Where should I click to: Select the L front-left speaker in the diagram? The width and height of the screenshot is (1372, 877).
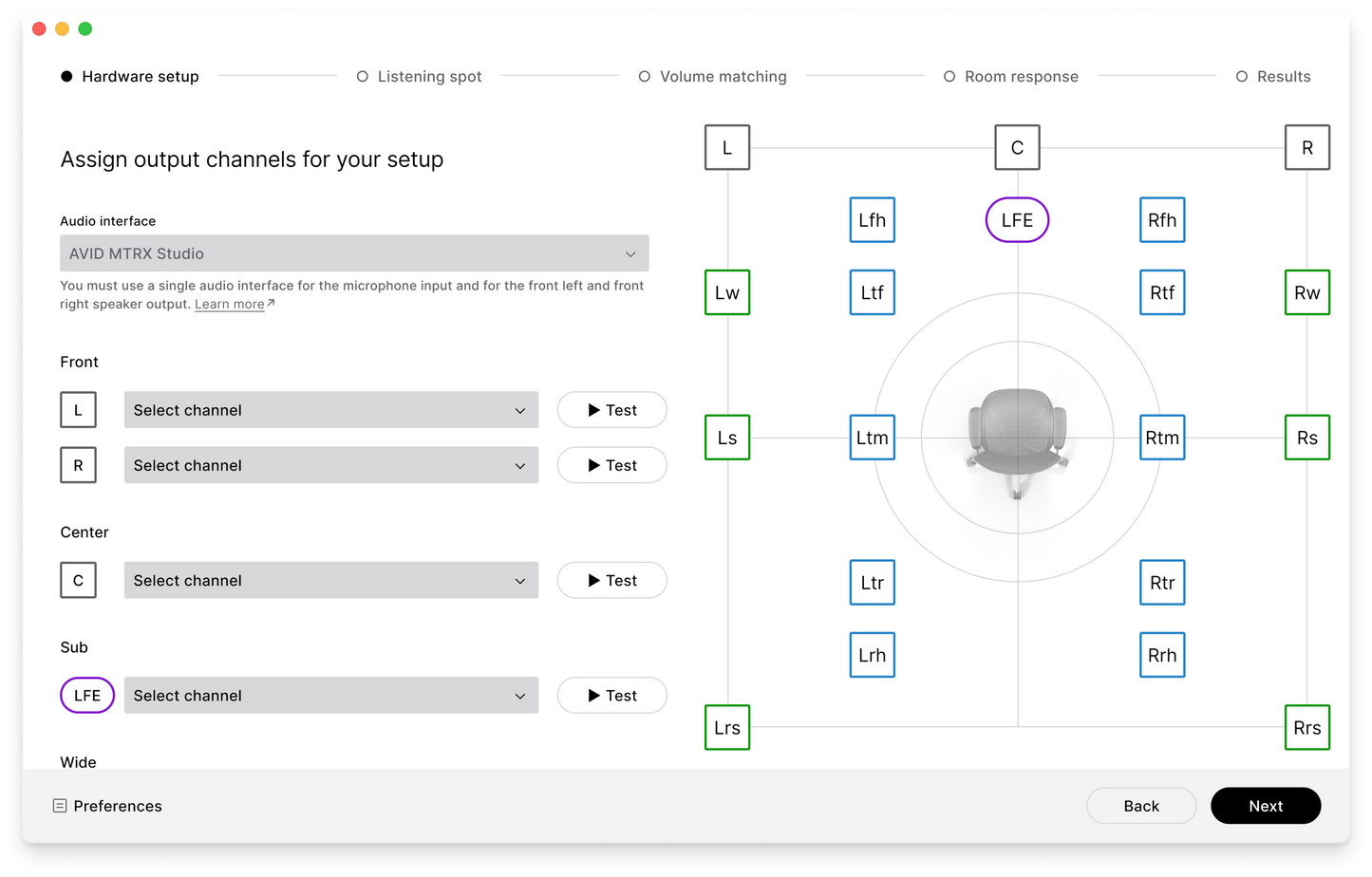(726, 147)
